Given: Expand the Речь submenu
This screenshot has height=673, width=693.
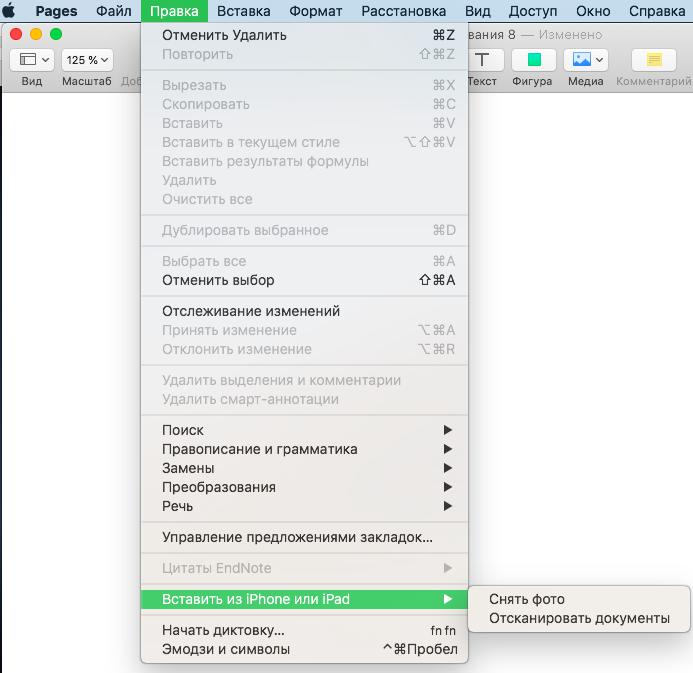Looking at the screenshot, I should 304,506.
